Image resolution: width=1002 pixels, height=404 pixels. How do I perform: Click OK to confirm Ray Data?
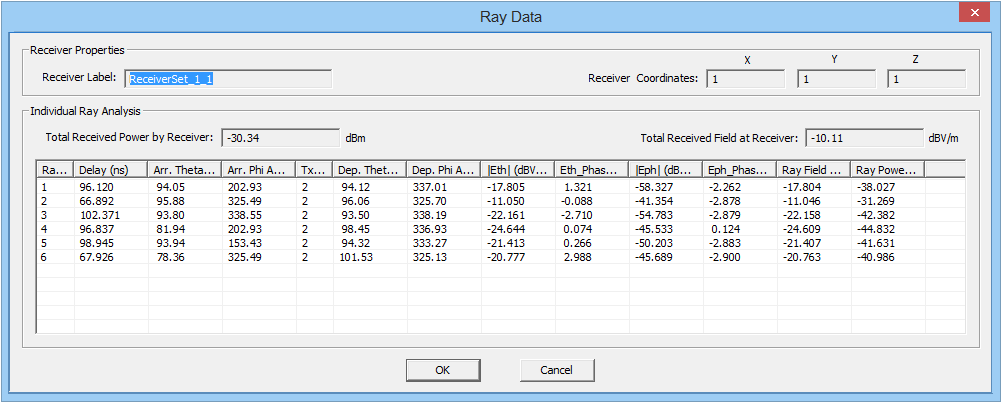[x=443, y=370]
